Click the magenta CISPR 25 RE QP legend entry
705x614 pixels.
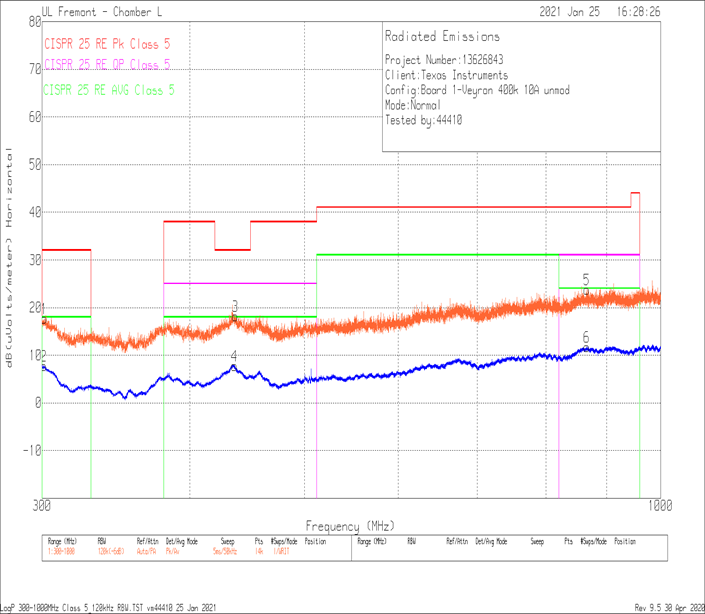click(107, 65)
